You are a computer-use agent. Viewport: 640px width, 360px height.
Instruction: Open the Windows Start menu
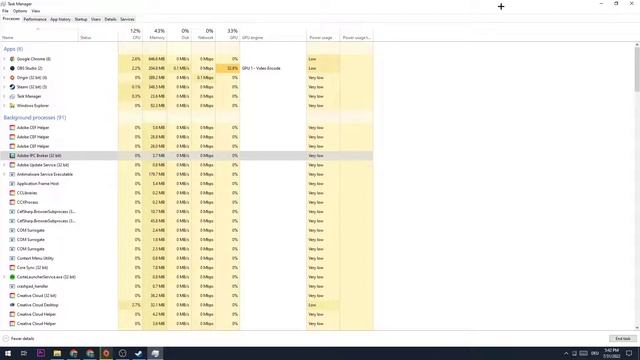pos(8,353)
